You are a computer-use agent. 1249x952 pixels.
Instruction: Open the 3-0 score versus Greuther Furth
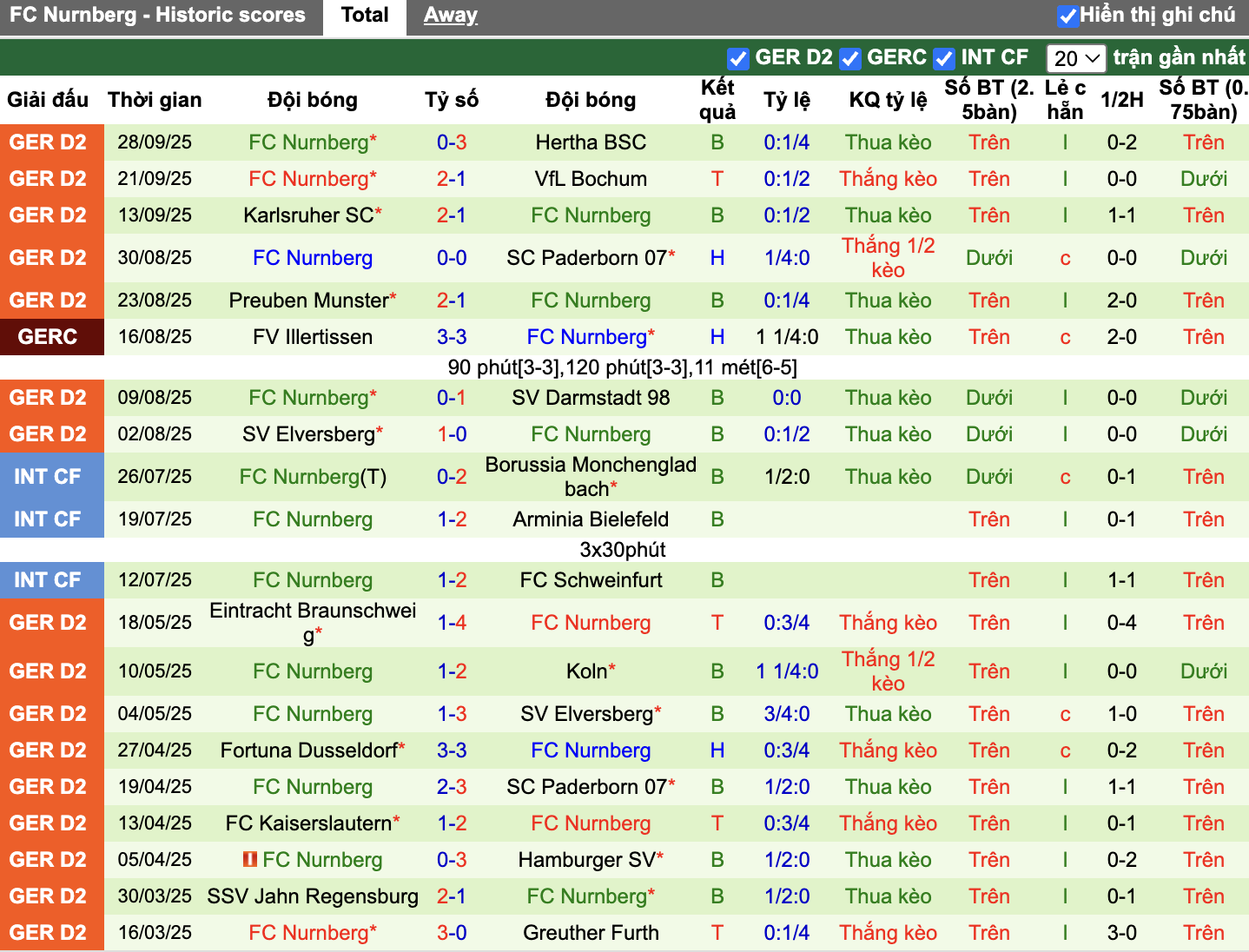(x=452, y=933)
